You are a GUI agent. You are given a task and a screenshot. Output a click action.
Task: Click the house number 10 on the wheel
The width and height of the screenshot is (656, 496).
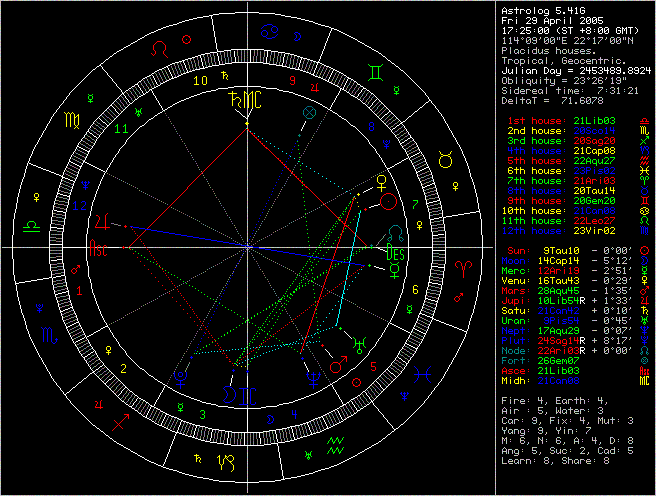tap(201, 80)
